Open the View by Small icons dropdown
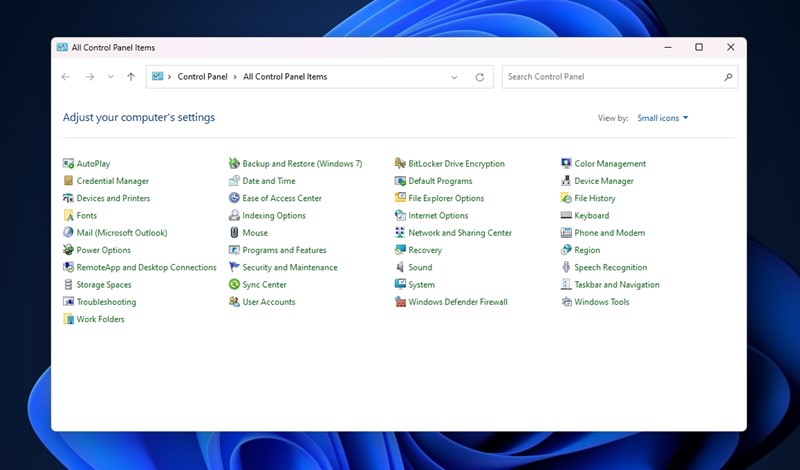800x470 pixels. click(663, 118)
